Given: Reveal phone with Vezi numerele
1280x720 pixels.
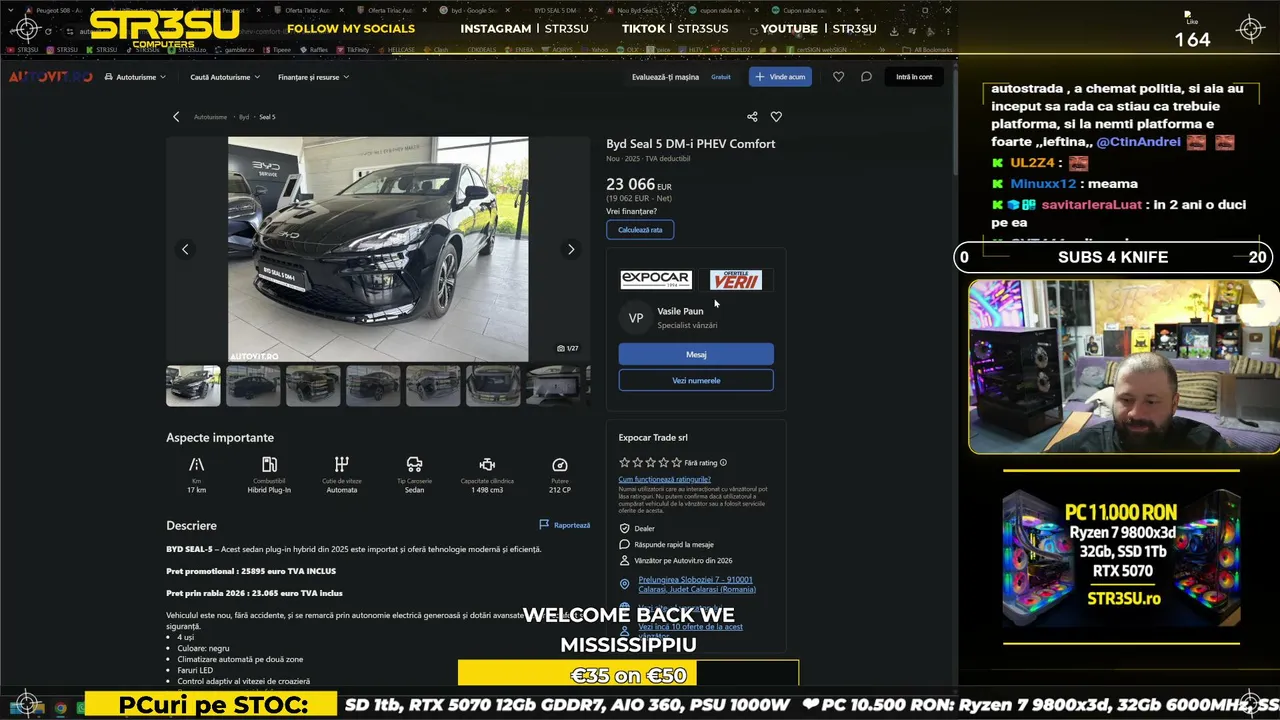Looking at the screenshot, I should 696,380.
